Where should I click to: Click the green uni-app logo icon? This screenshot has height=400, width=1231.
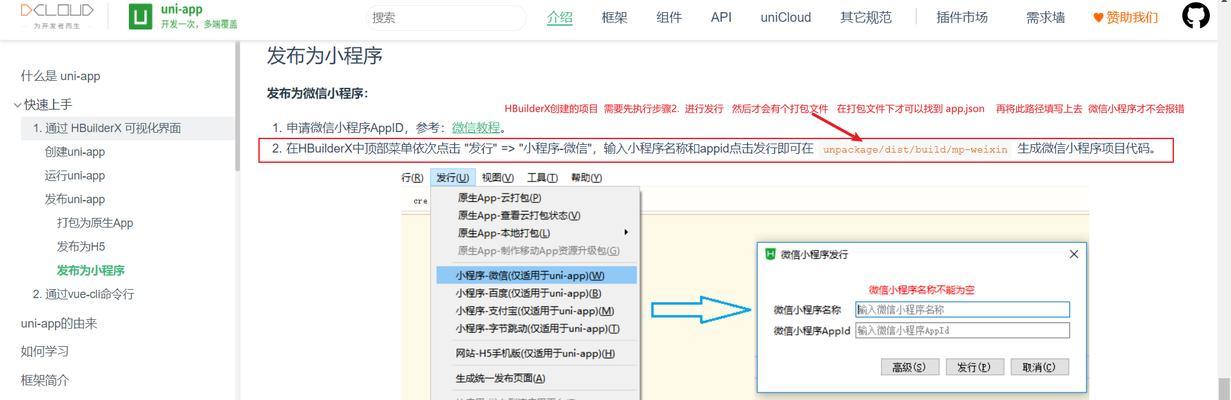(x=141, y=17)
